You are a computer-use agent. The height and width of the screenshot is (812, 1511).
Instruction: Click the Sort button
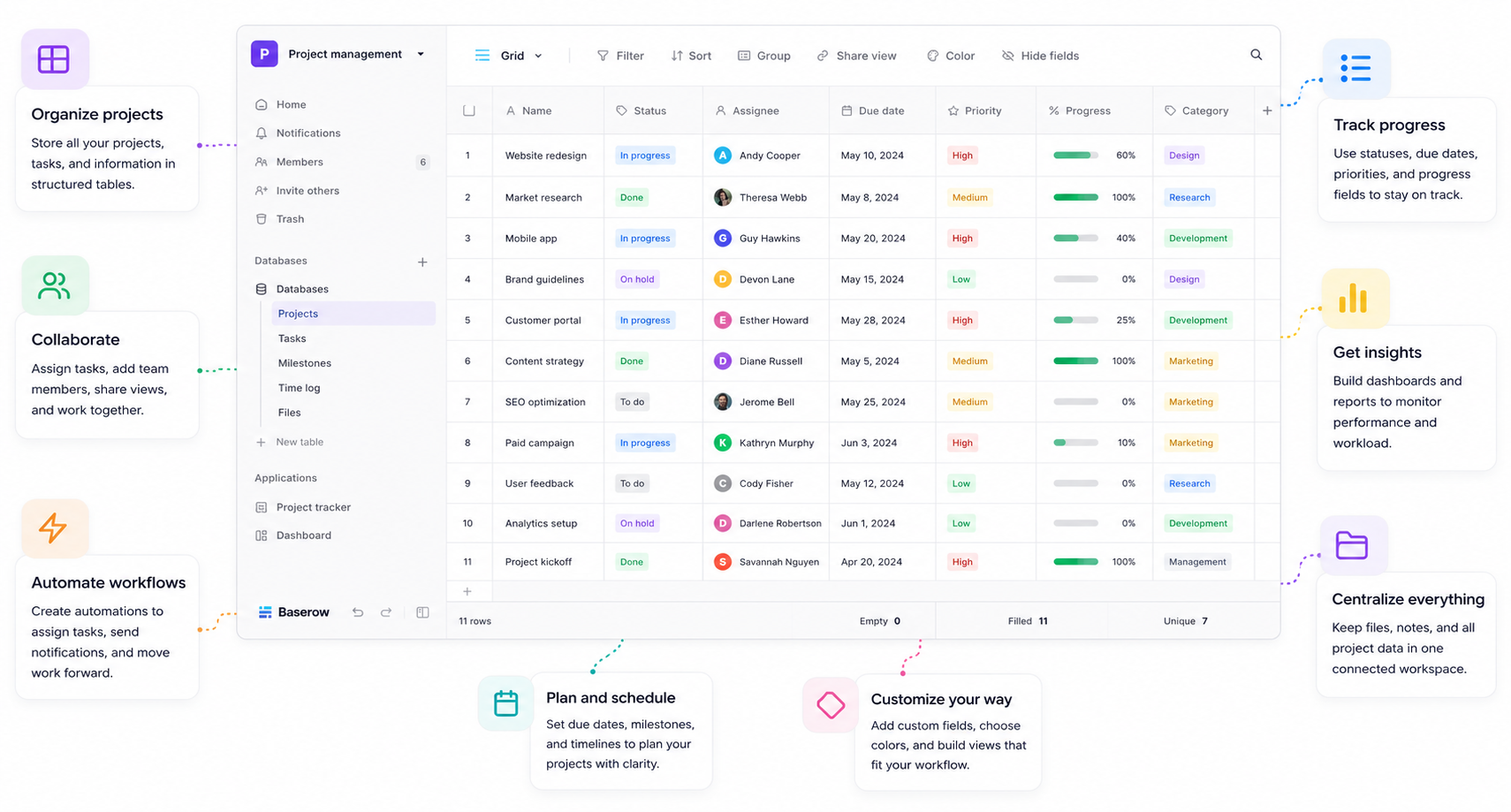(691, 56)
